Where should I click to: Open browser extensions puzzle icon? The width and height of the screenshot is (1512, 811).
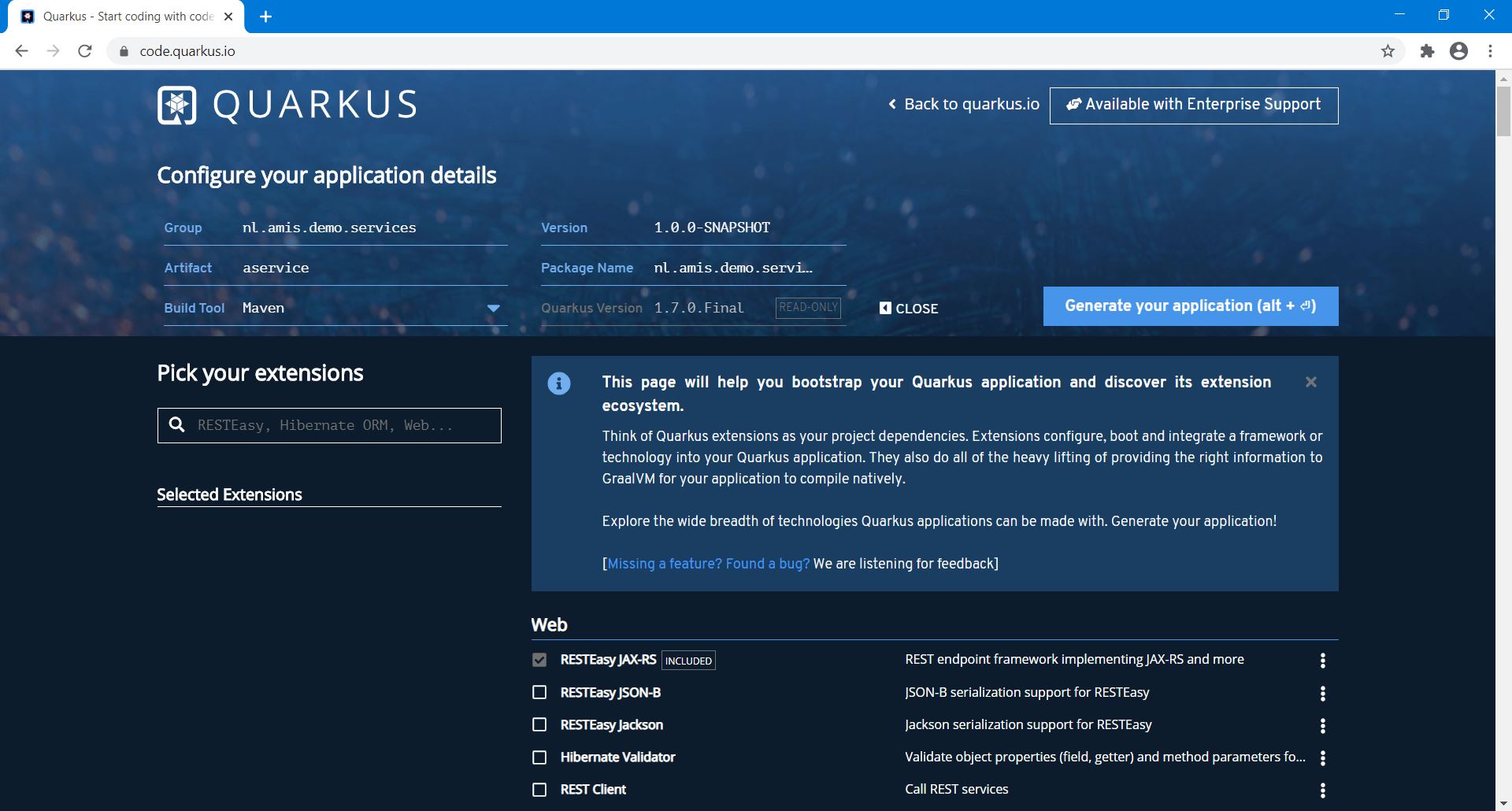point(1427,51)
